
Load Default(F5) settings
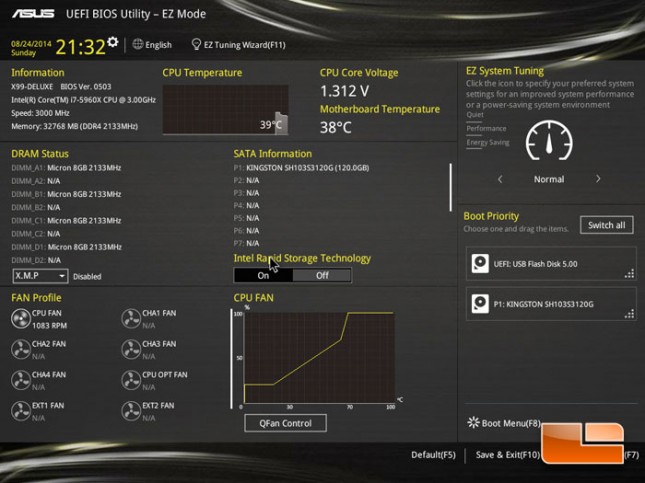click(433, 455)
